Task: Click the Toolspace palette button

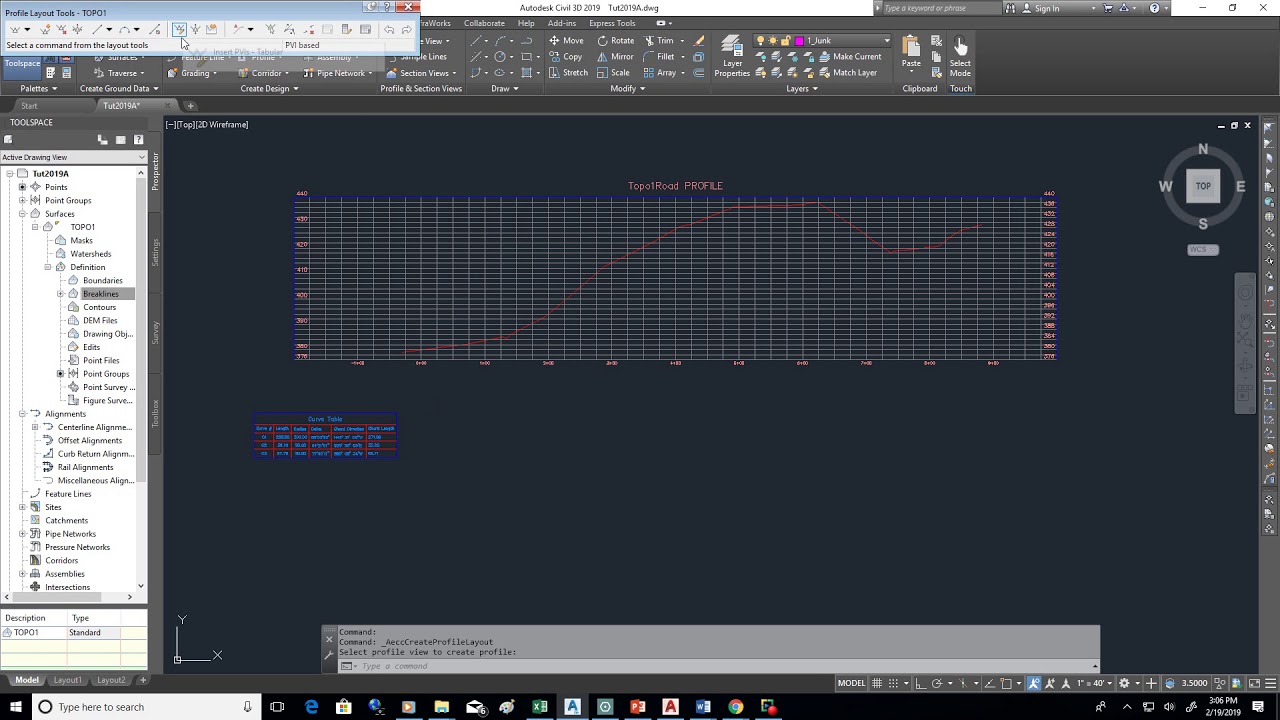Action: (x=22, y=63)
